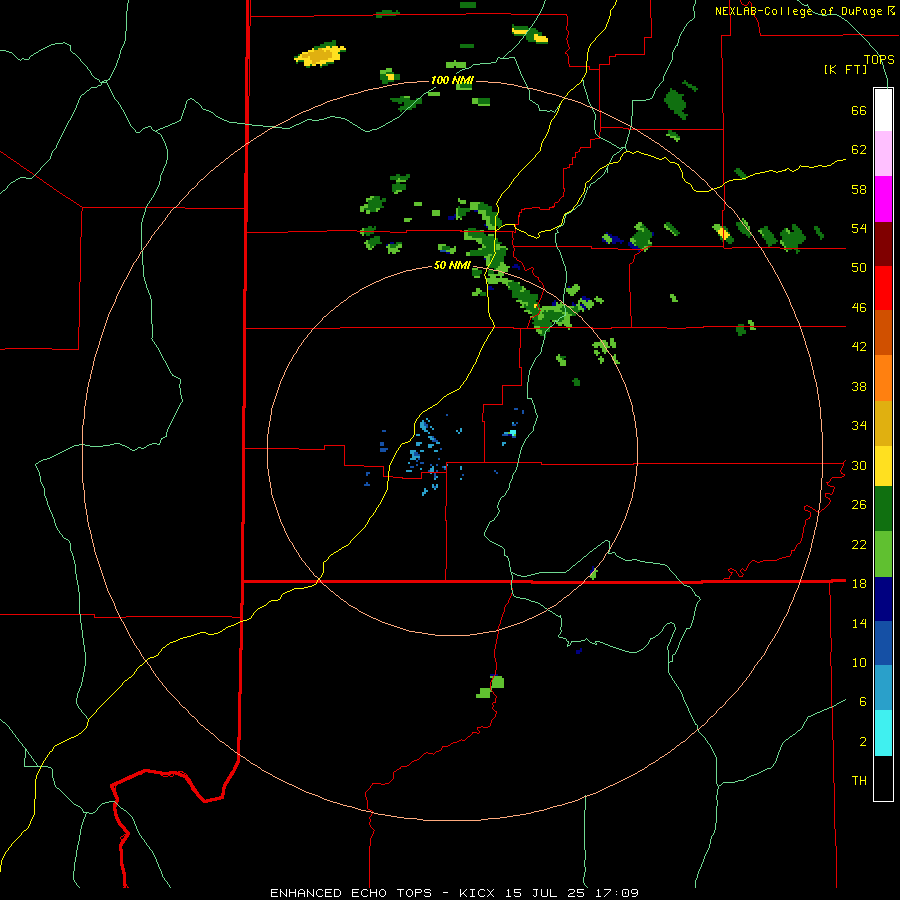Image resolution: width=900 pixels, height=900 pixels.
Task: Click the 50 legend value
Action: [x=859, y=267]
